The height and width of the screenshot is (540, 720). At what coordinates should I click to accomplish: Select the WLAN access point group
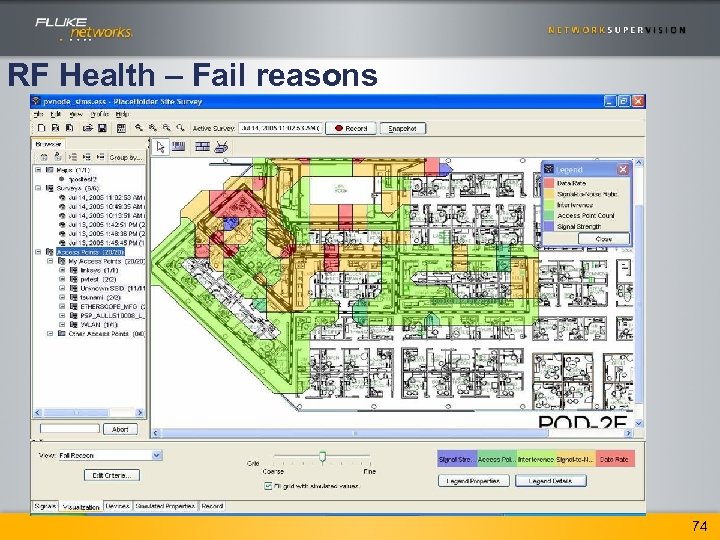point(99,325)
